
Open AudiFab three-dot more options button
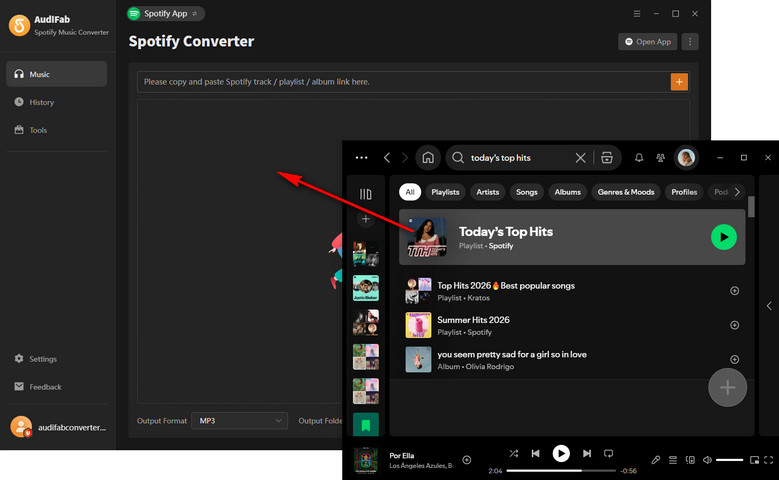(x=690, y=42)
